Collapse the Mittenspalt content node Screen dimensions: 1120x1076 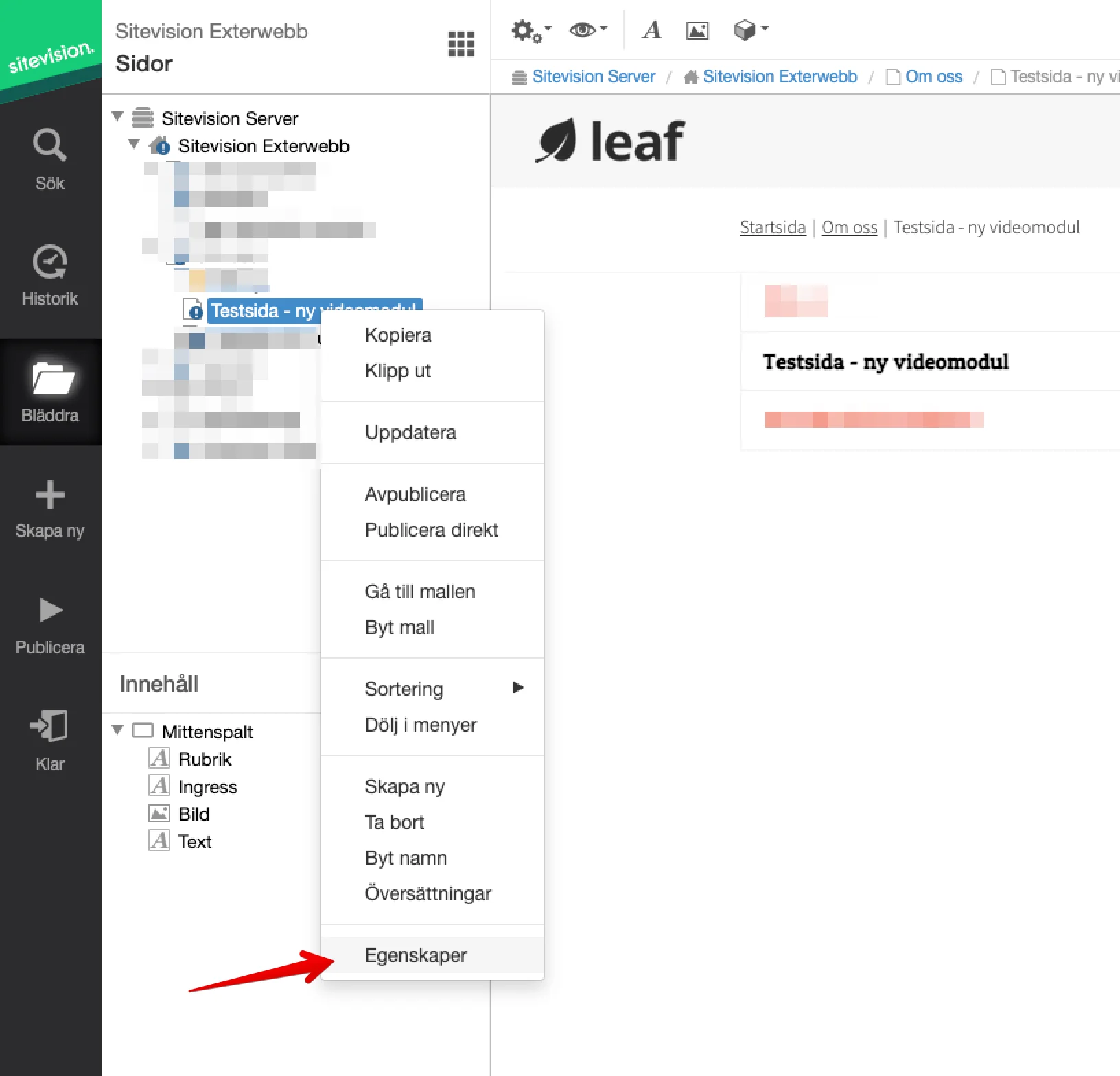tap(117, 730)
